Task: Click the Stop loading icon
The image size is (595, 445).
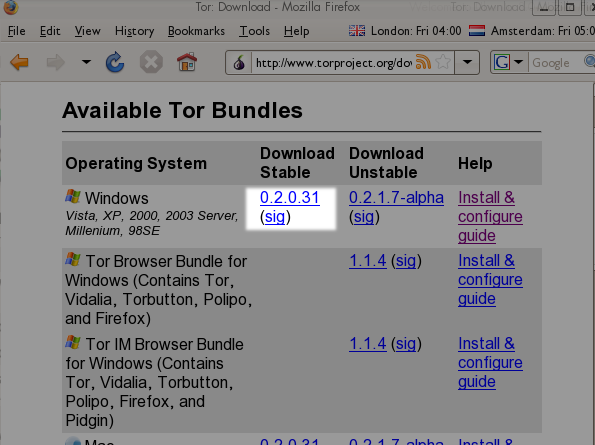Action: tap(151, 62)
